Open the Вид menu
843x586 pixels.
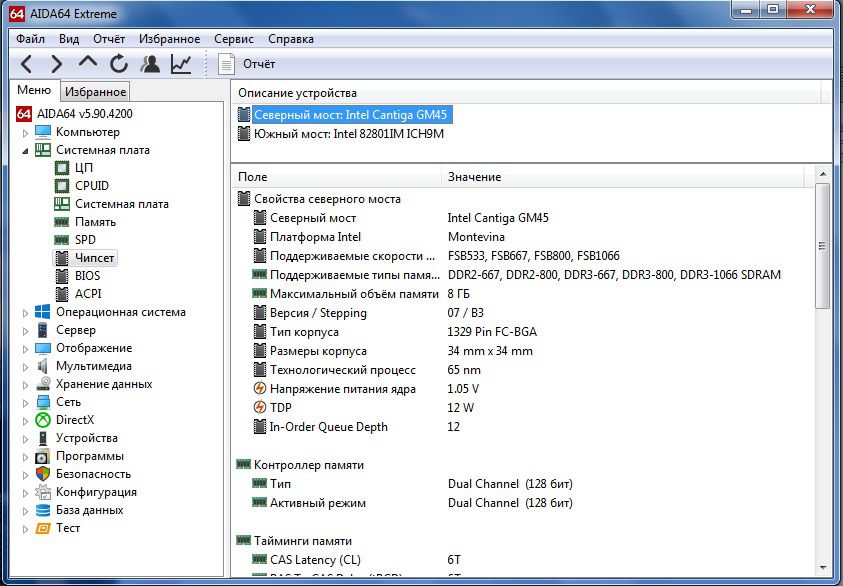(69, 39)
